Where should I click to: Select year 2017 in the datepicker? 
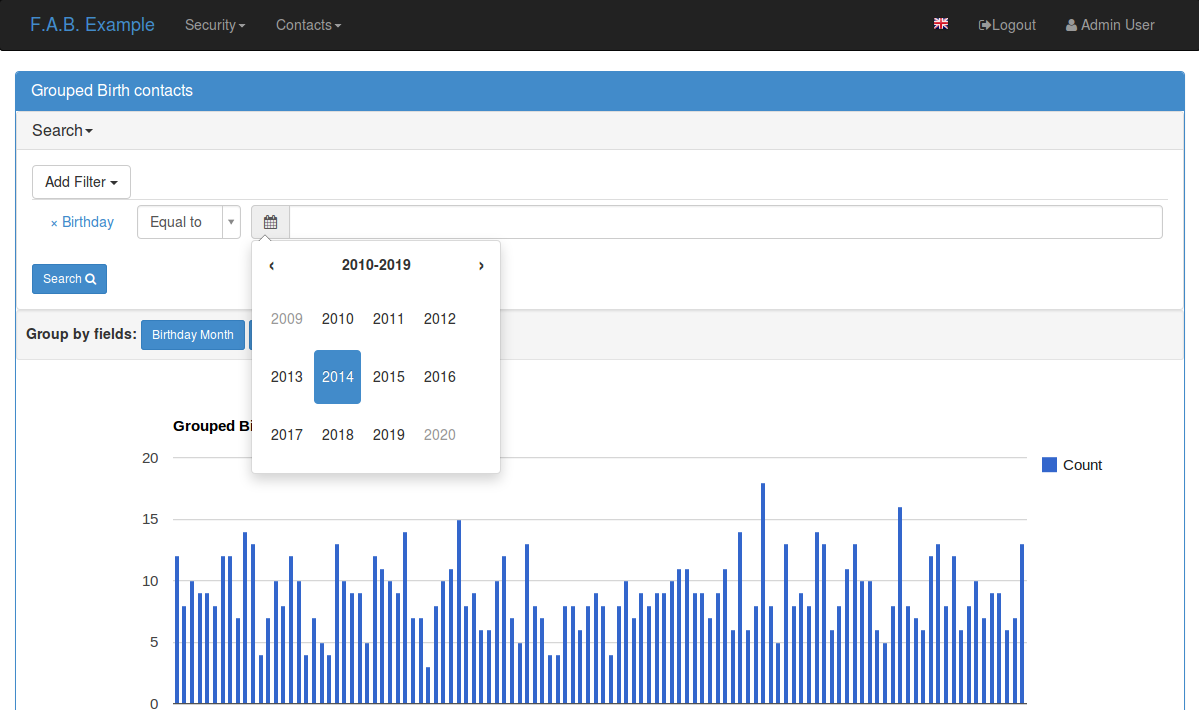[x=286, y=434]
